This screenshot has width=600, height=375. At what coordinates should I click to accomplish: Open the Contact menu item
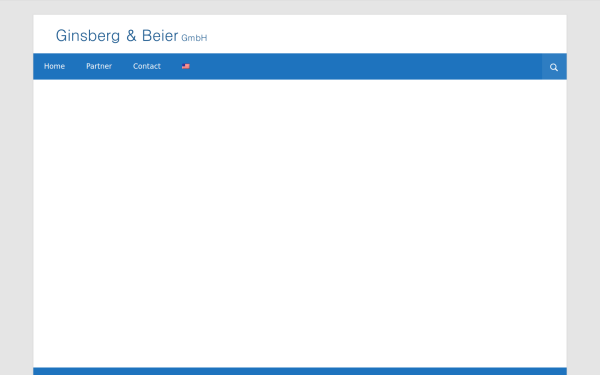pyautogui.click(x=147, y=66)
